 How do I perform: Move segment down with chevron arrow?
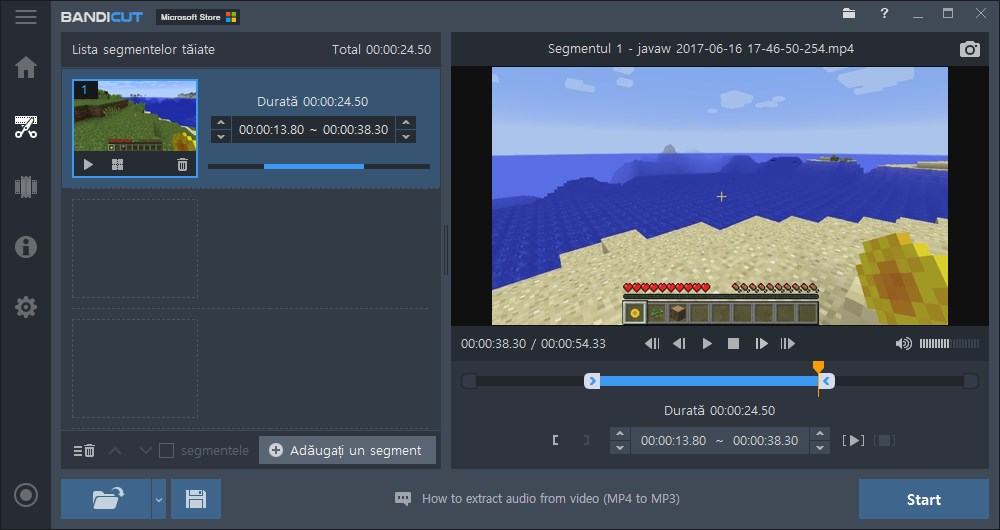point(145,451)
